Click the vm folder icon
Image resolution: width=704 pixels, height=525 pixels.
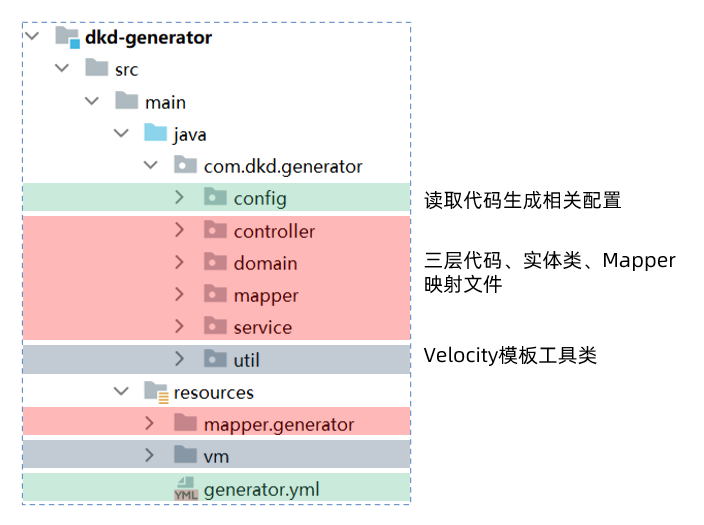(x=185, y=456)
